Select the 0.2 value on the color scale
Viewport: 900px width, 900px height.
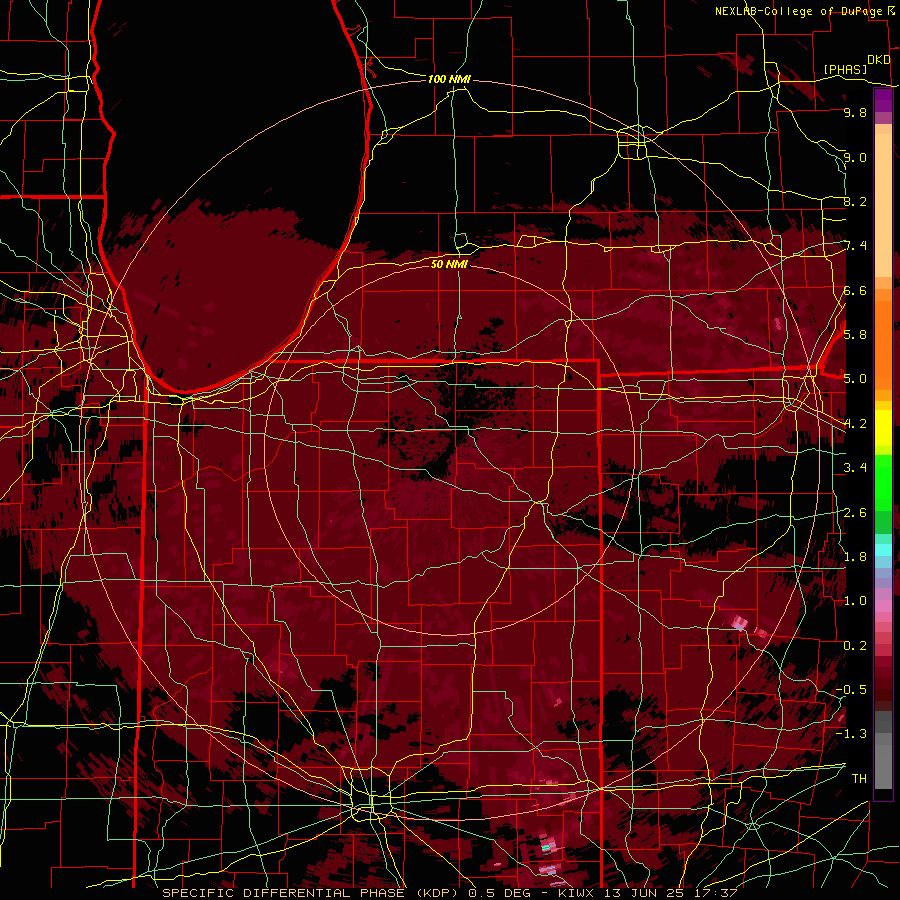[x=855, y=646]
